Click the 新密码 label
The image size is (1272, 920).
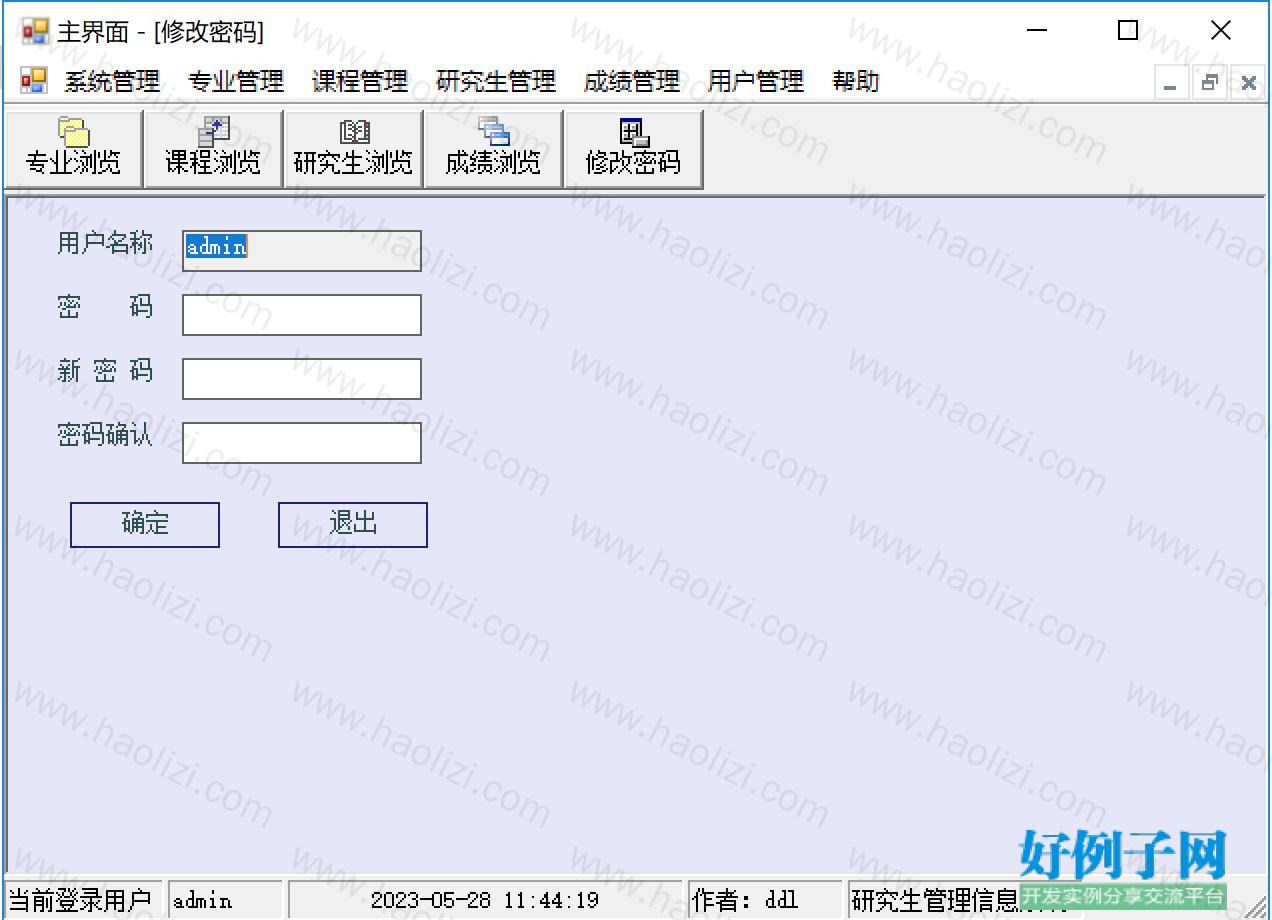(x=105, y=371)
